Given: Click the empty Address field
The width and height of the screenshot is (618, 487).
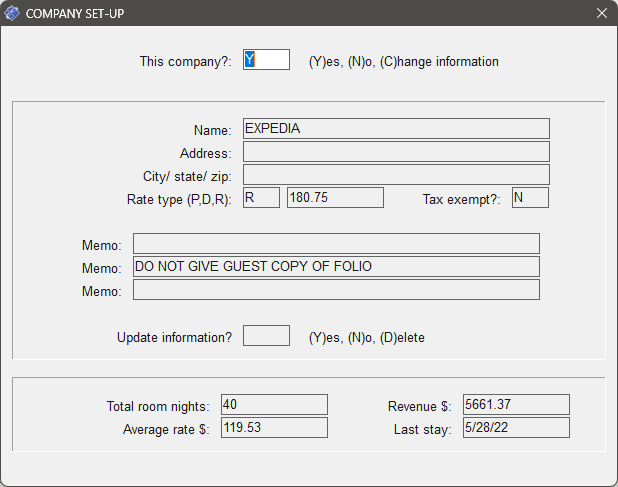Looking at the screenshot, I should [396, 152].
